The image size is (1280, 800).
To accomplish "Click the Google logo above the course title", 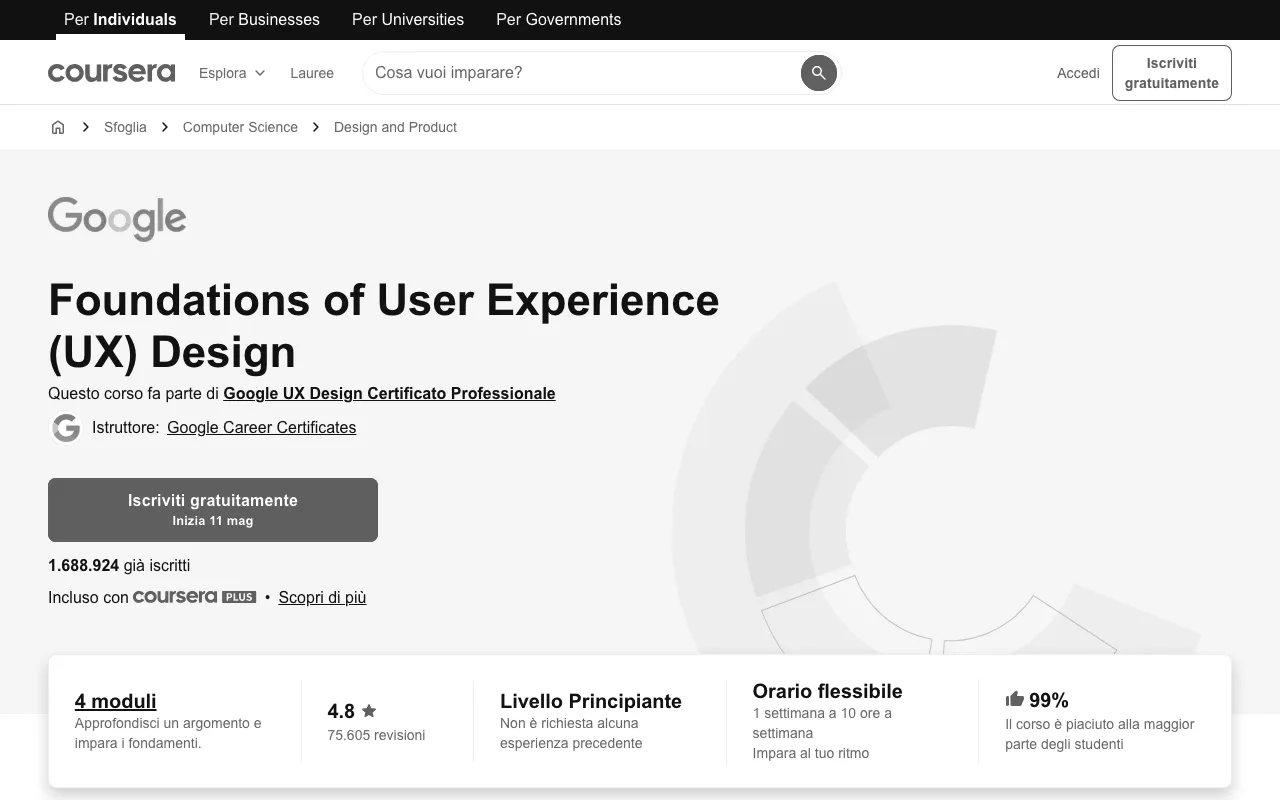I will click(117, 218).
